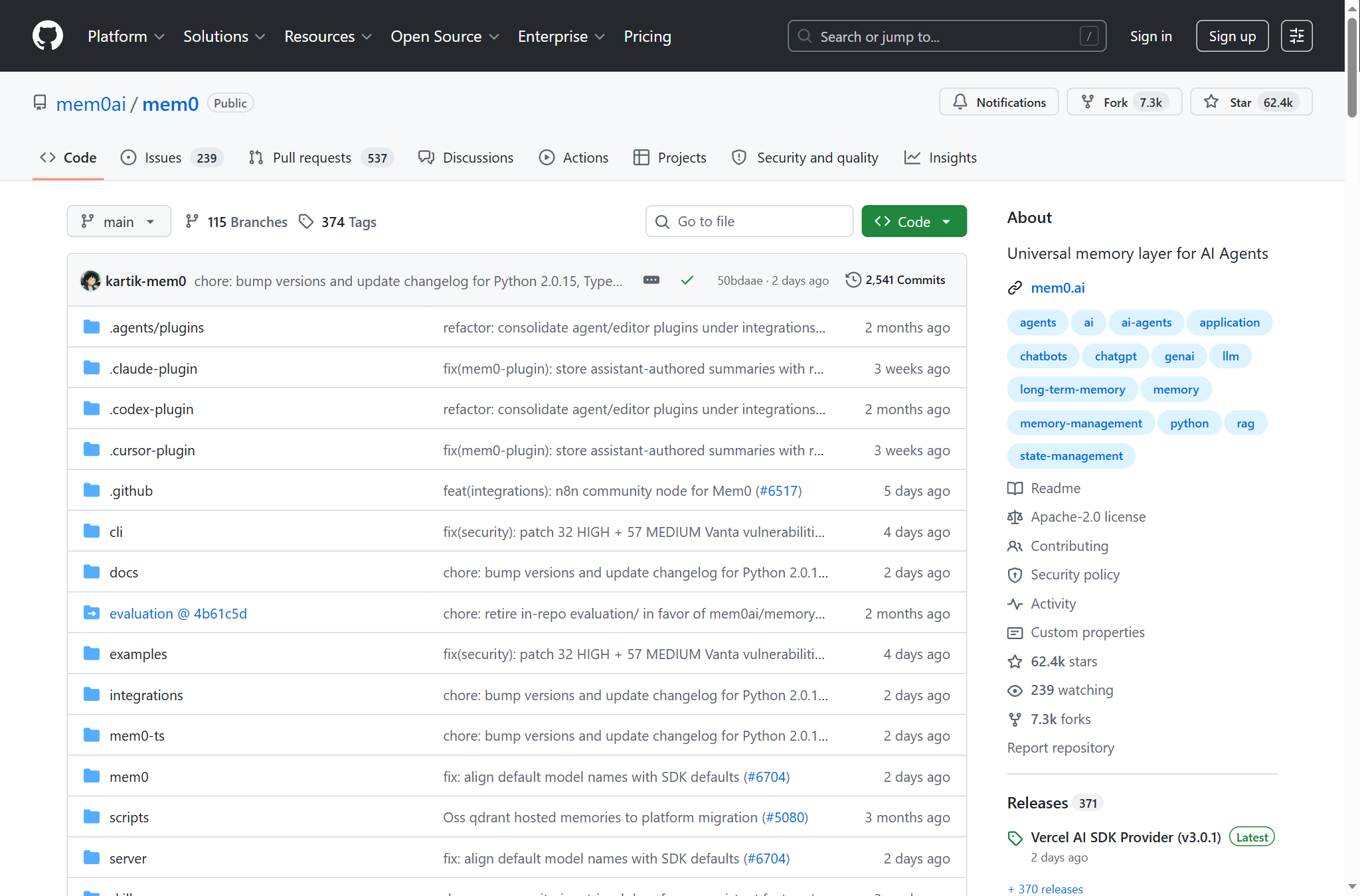Open pull request #6517 link
Viewport: 1360px width, 896px height.
click(779, 491)
